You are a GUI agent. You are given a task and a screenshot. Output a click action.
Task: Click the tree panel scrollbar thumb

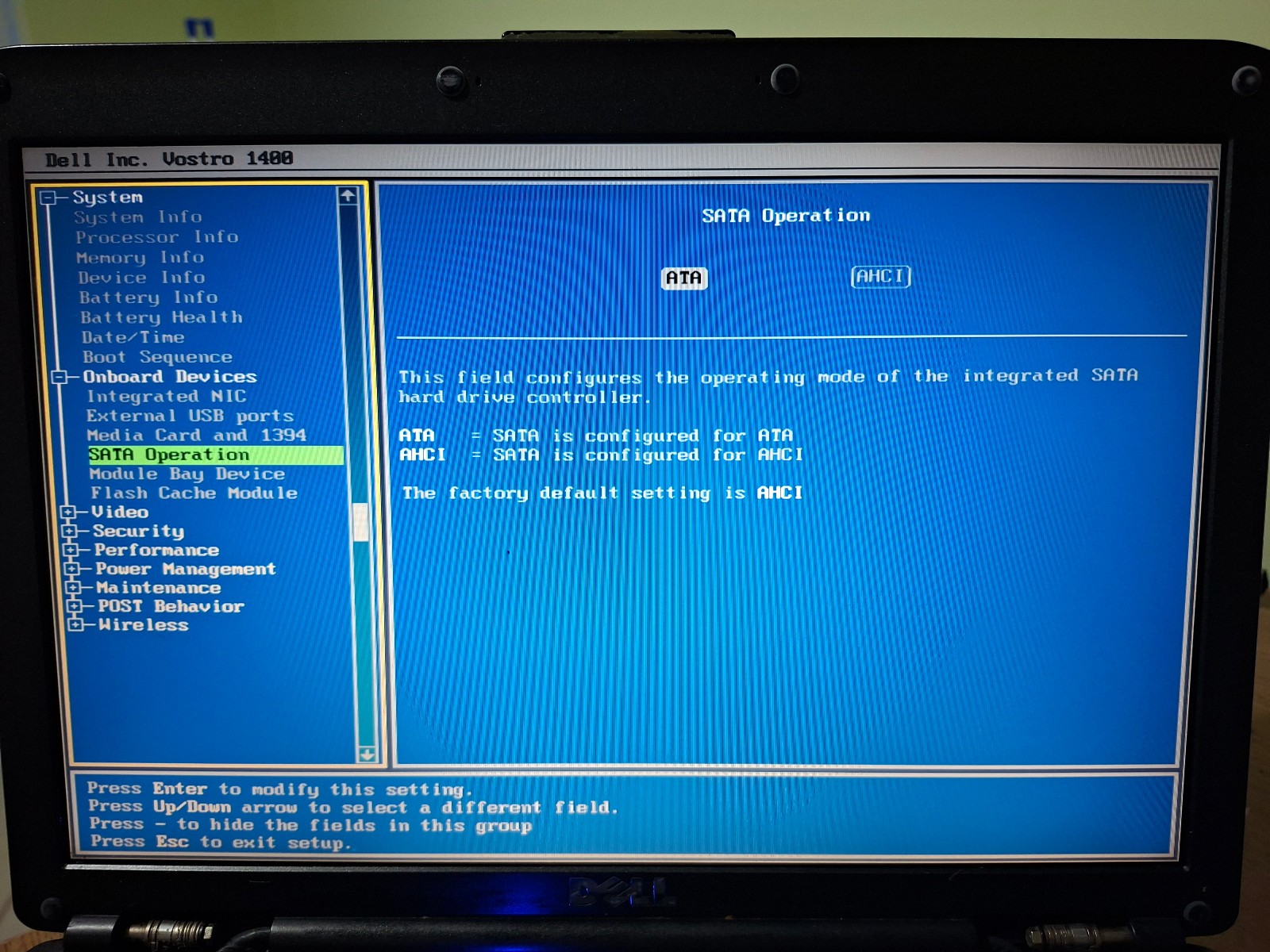click(x=360, y=521)
